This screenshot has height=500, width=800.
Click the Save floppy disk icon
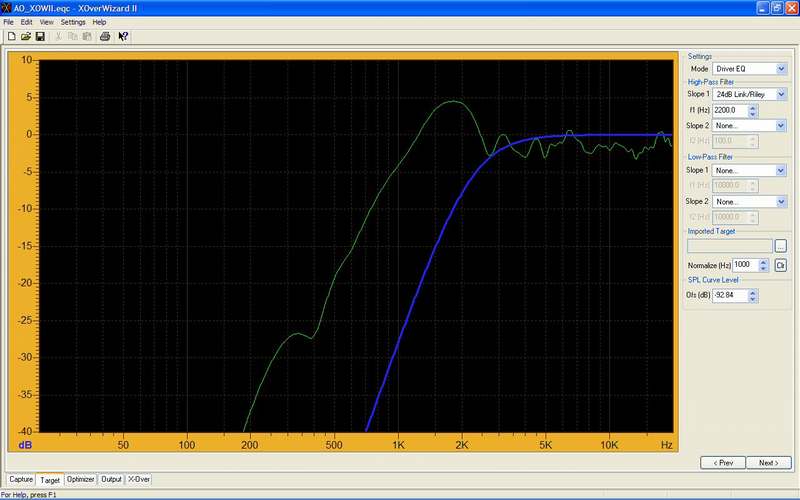(x=40, y=36)
